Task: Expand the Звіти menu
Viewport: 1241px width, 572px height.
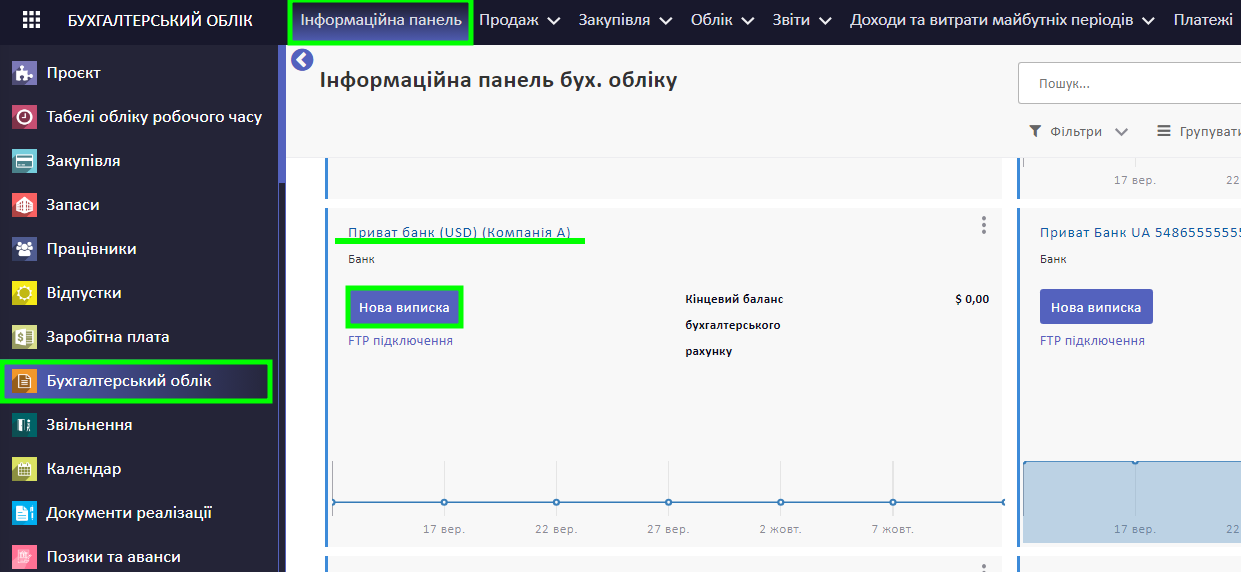Action: [x=803, y=20]
